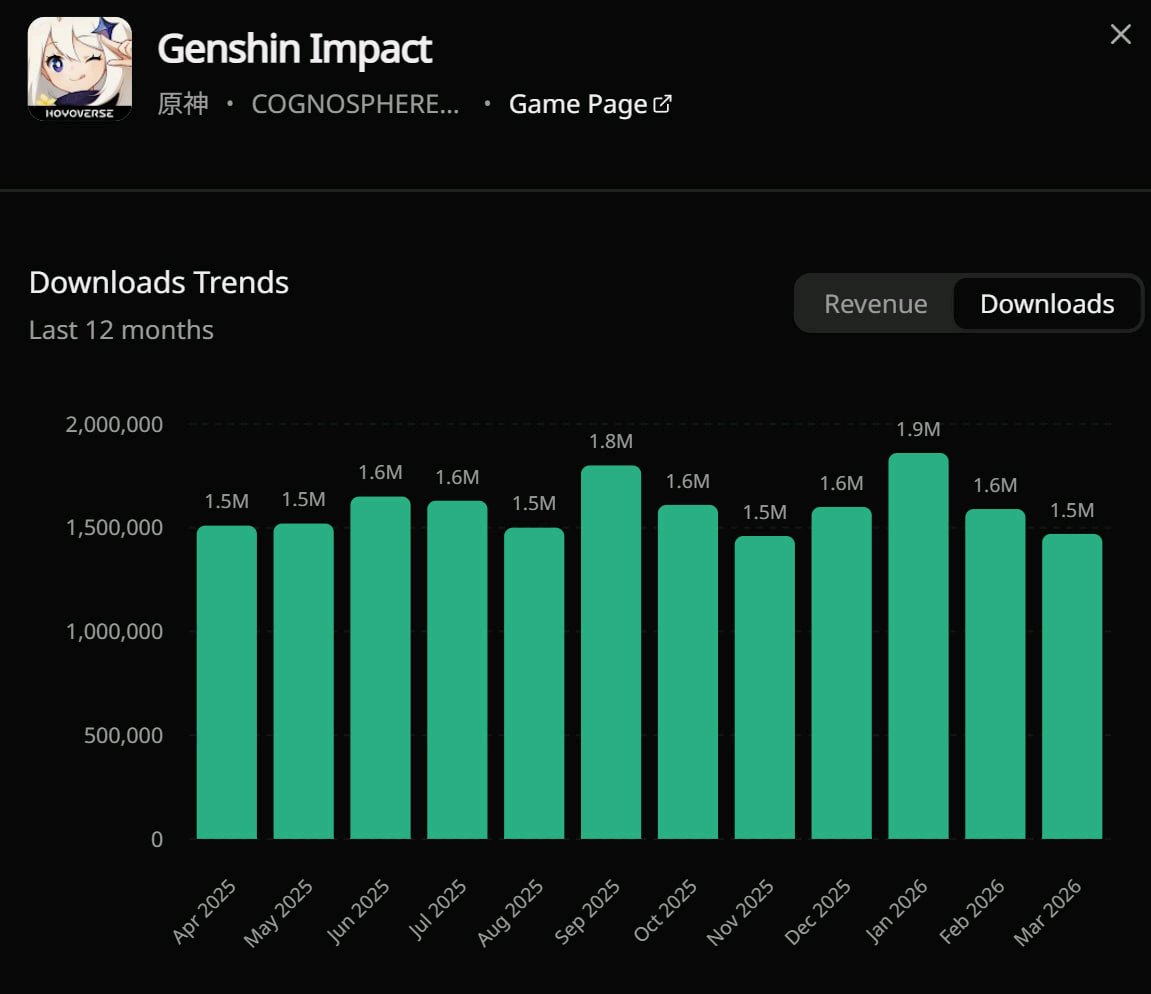1151x994 pixels.
Task: Click the May 2025 downloads bar
Action: [x=303, y=681]
